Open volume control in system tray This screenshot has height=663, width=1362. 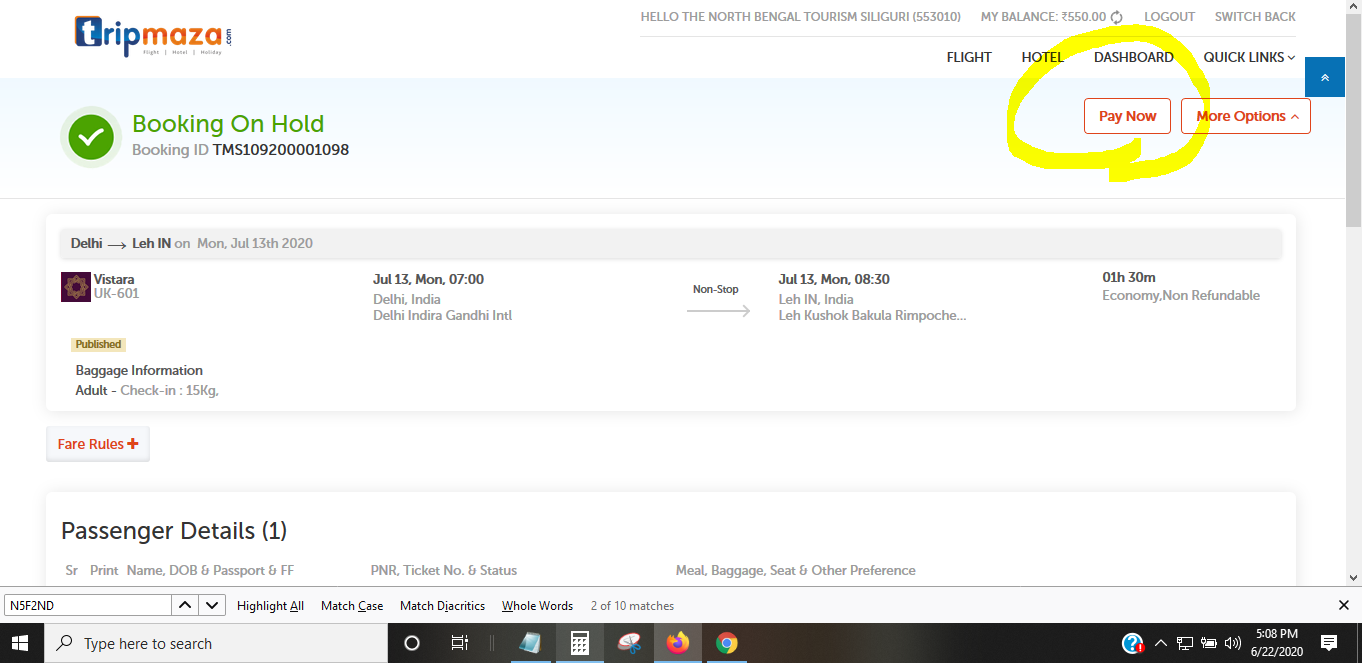(1233, 643)
